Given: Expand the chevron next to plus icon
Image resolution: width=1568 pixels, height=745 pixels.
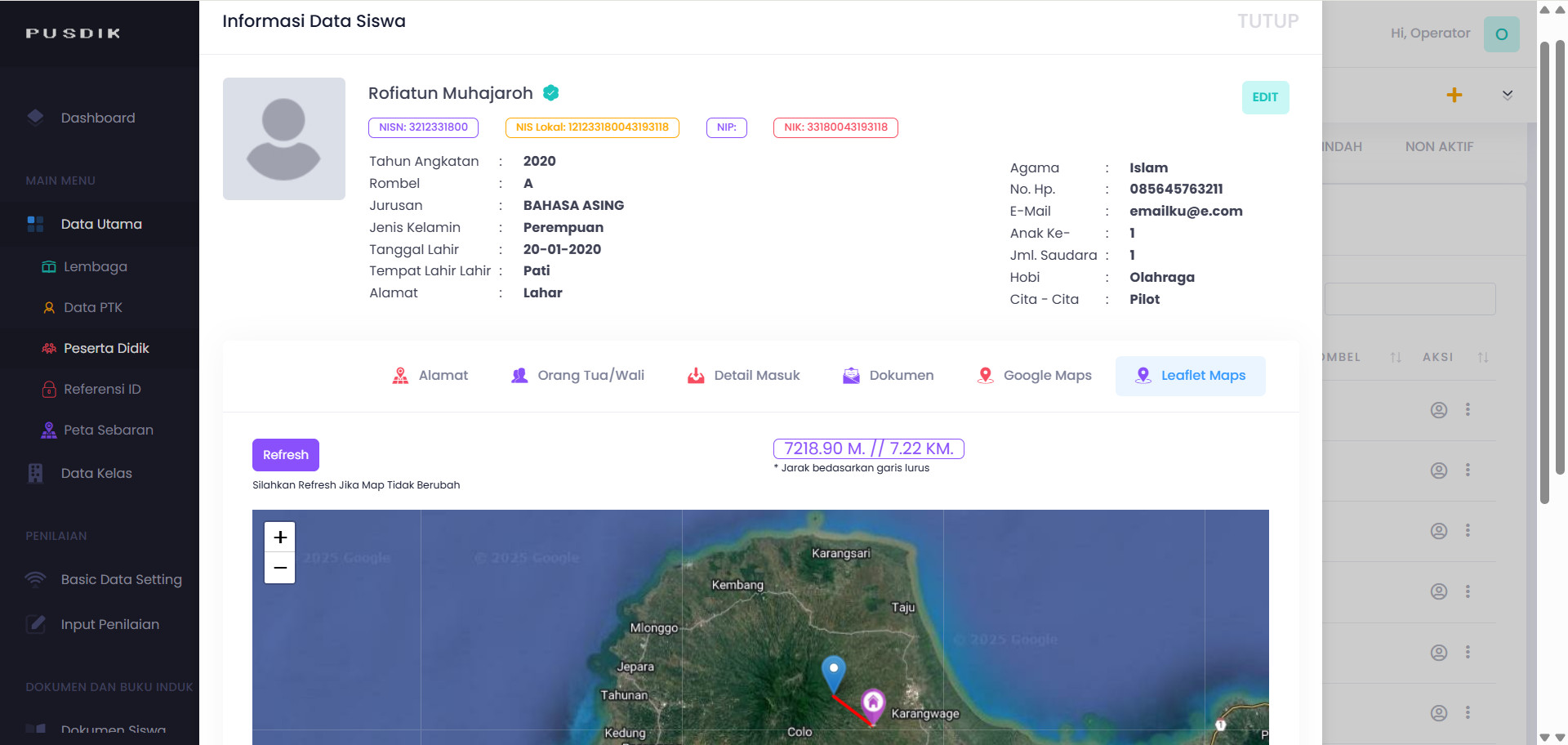Looking at the screenshot, I should tap(1507, 95).
